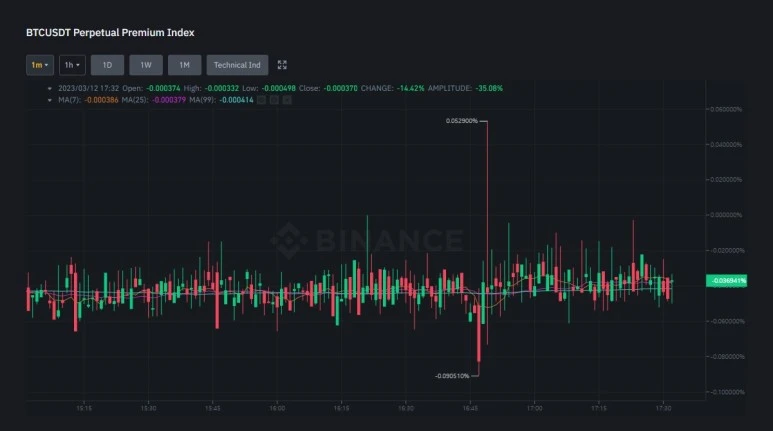Click the AMPLITUDE value -35.08%
Screen dimensions: 773x431
point(489,88)
